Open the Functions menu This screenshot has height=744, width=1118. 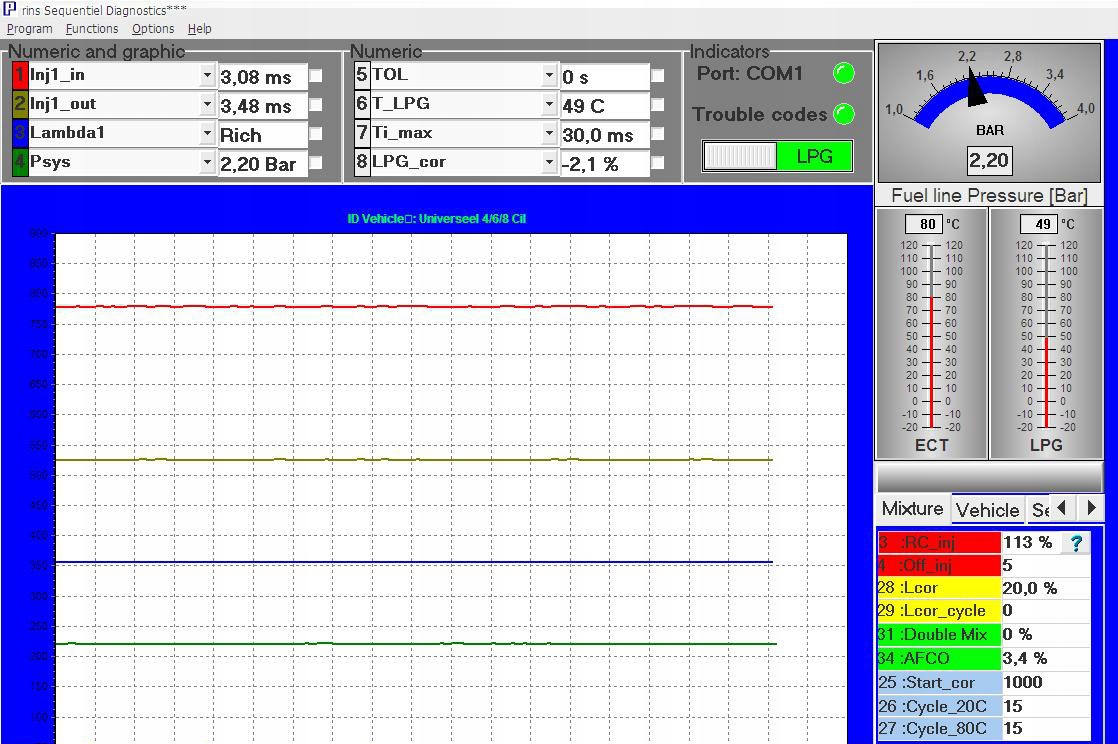click(x=92, y=29)
